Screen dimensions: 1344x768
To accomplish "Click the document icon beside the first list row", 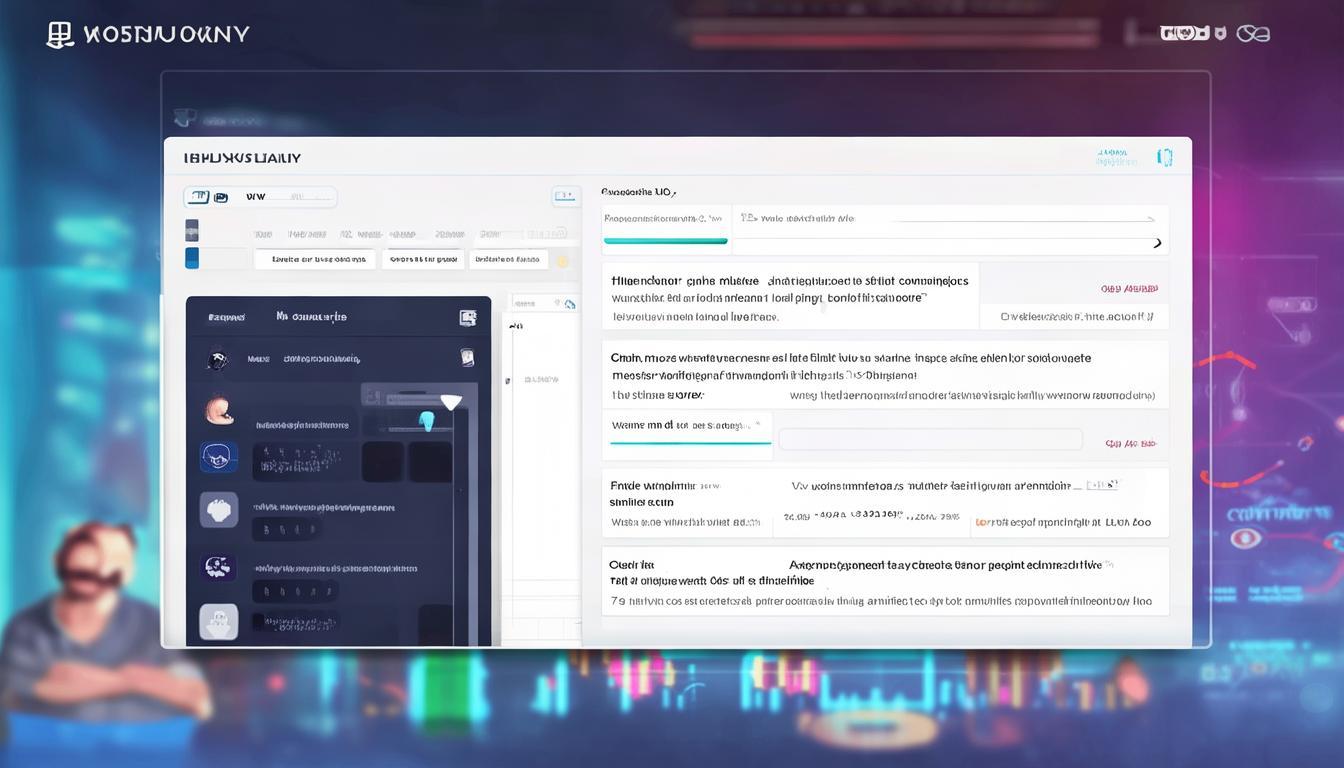I will pos(466,358).
